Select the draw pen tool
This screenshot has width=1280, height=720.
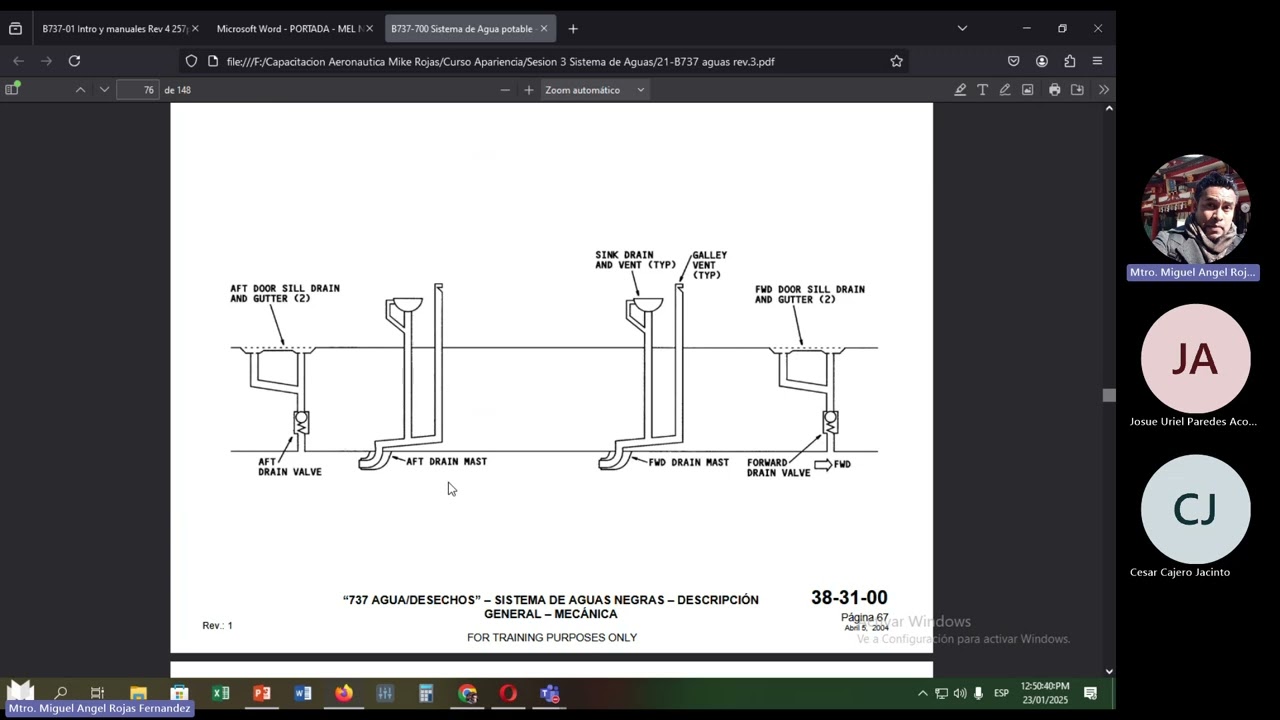click(x=1005, y=90)
